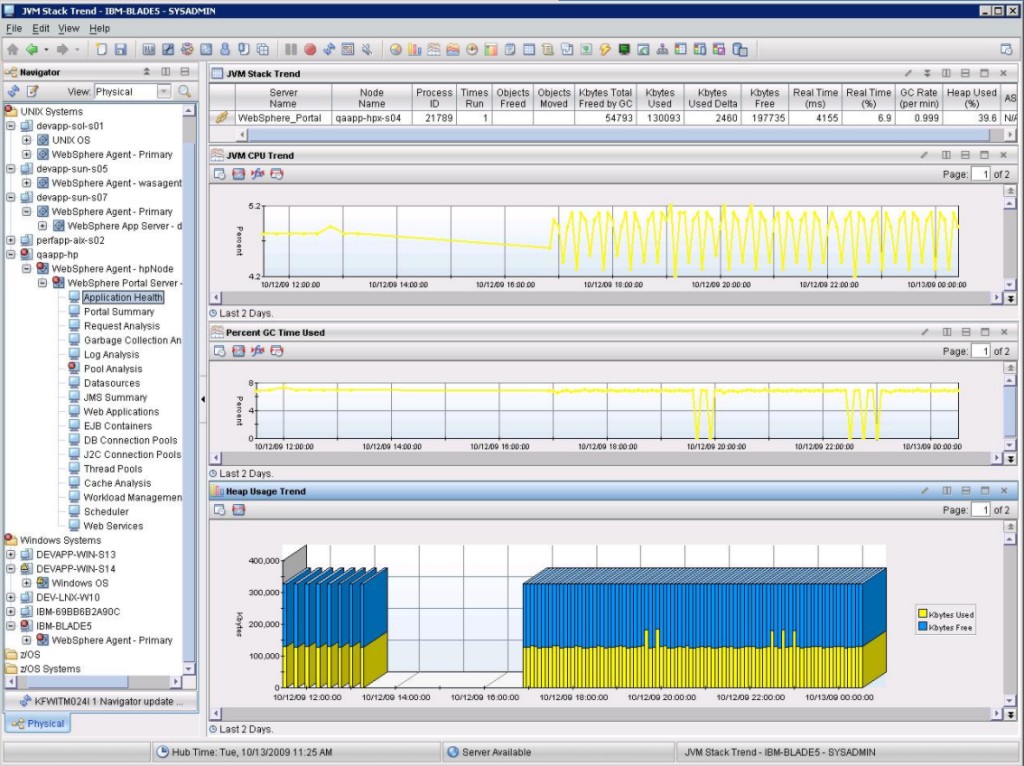Click the Home toolbar icon
Viewport: 1024px width, 766px height.
point(13,49)
